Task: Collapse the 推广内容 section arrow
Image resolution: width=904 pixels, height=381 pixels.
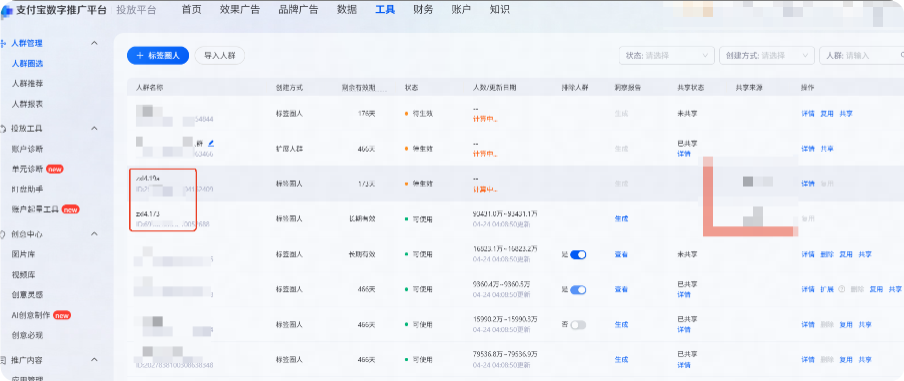Action: coord(95,360)
